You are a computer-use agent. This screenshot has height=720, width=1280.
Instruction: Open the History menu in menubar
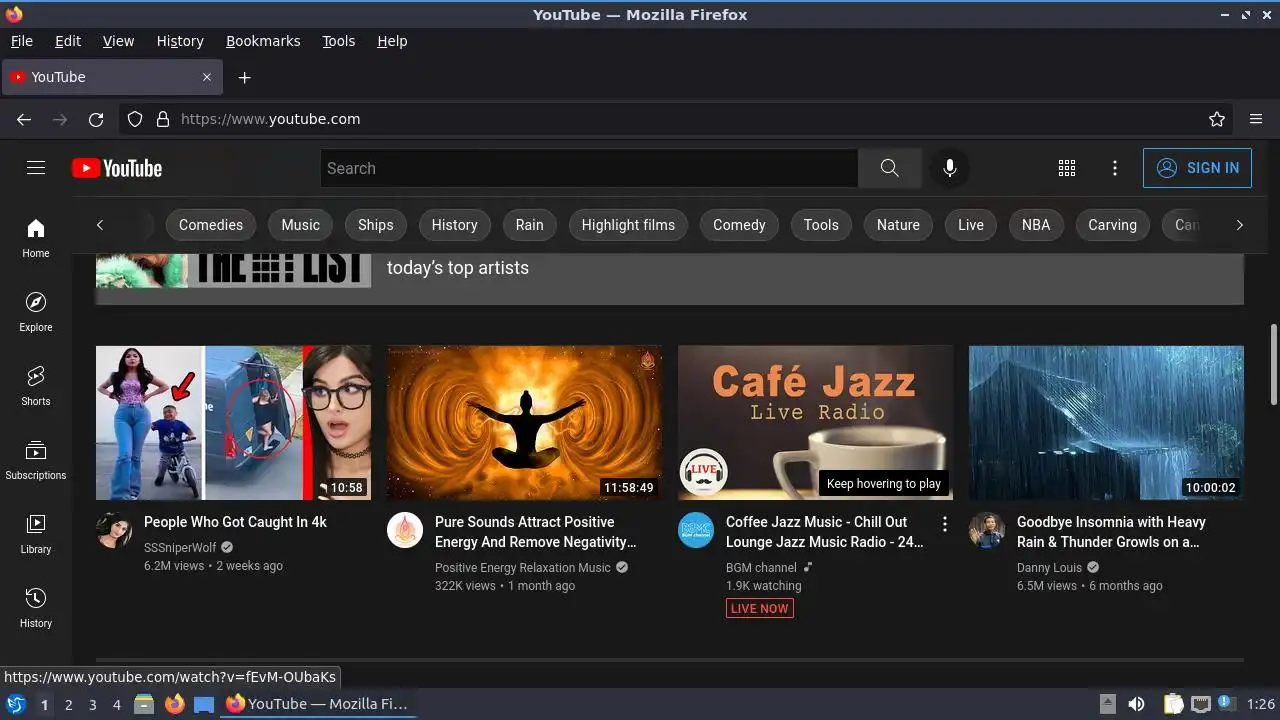[x=180, y=41]
